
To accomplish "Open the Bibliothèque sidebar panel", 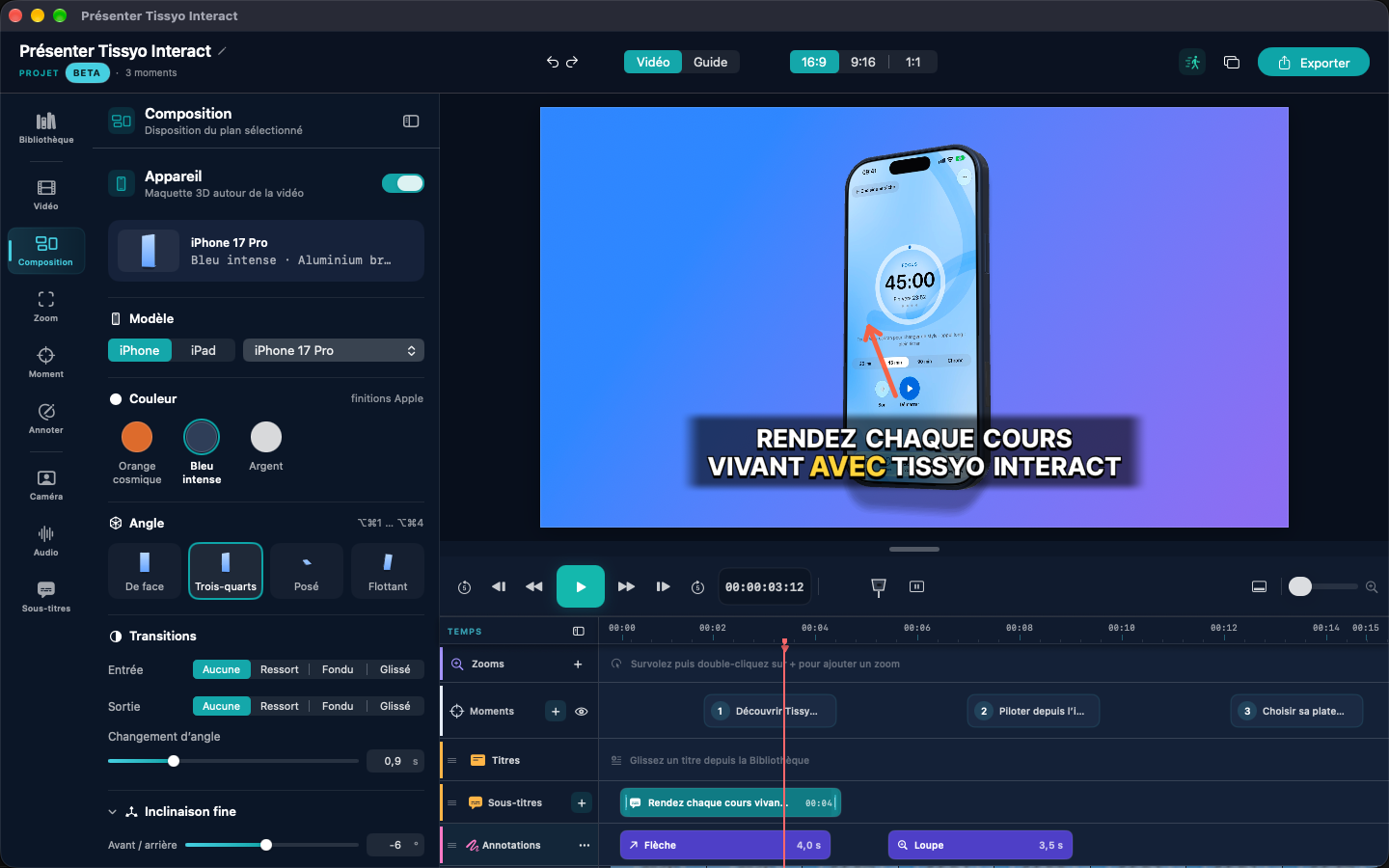I will click(x=46, y=127).
